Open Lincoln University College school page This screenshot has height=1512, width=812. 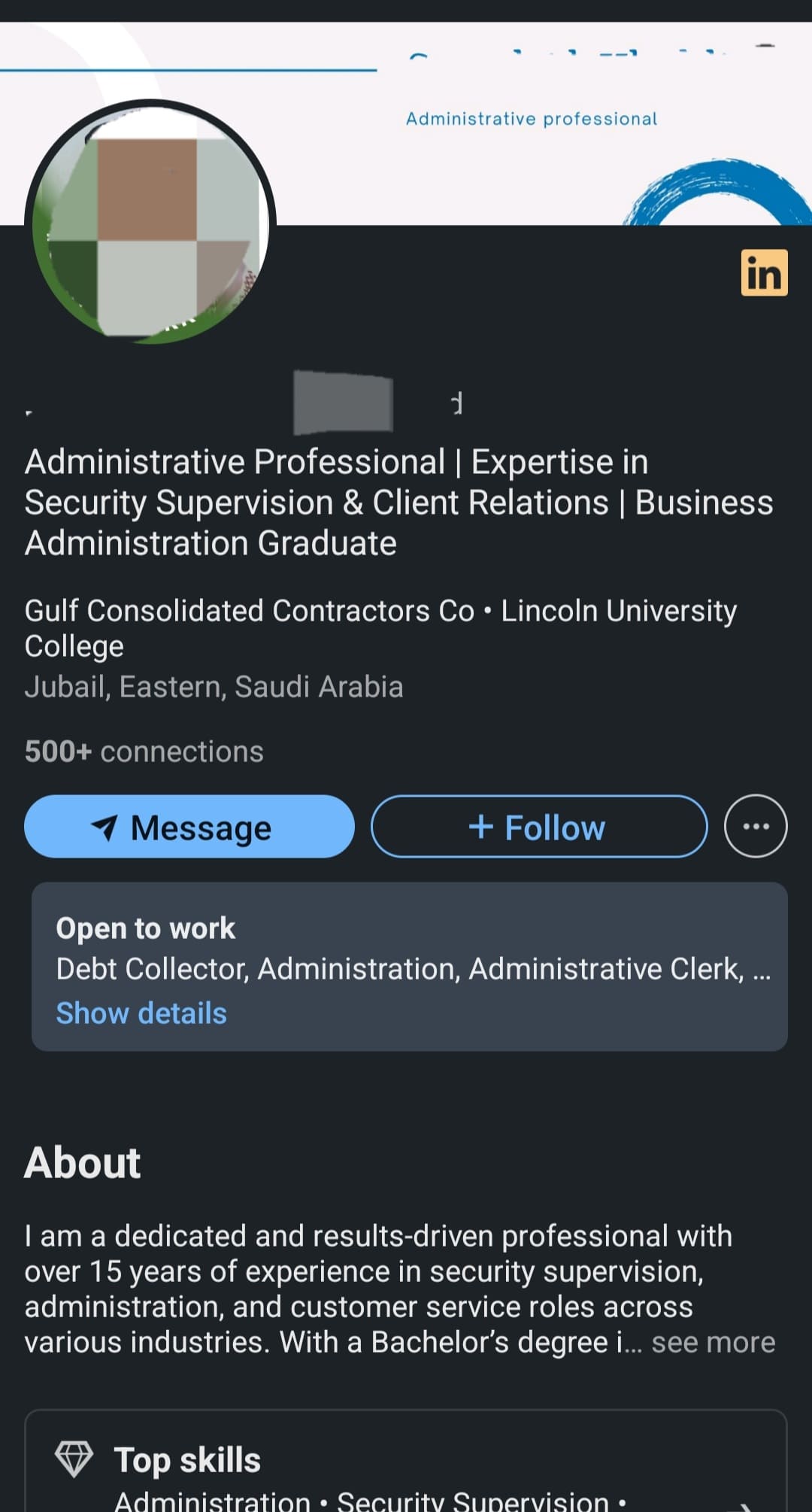[618, 612]
